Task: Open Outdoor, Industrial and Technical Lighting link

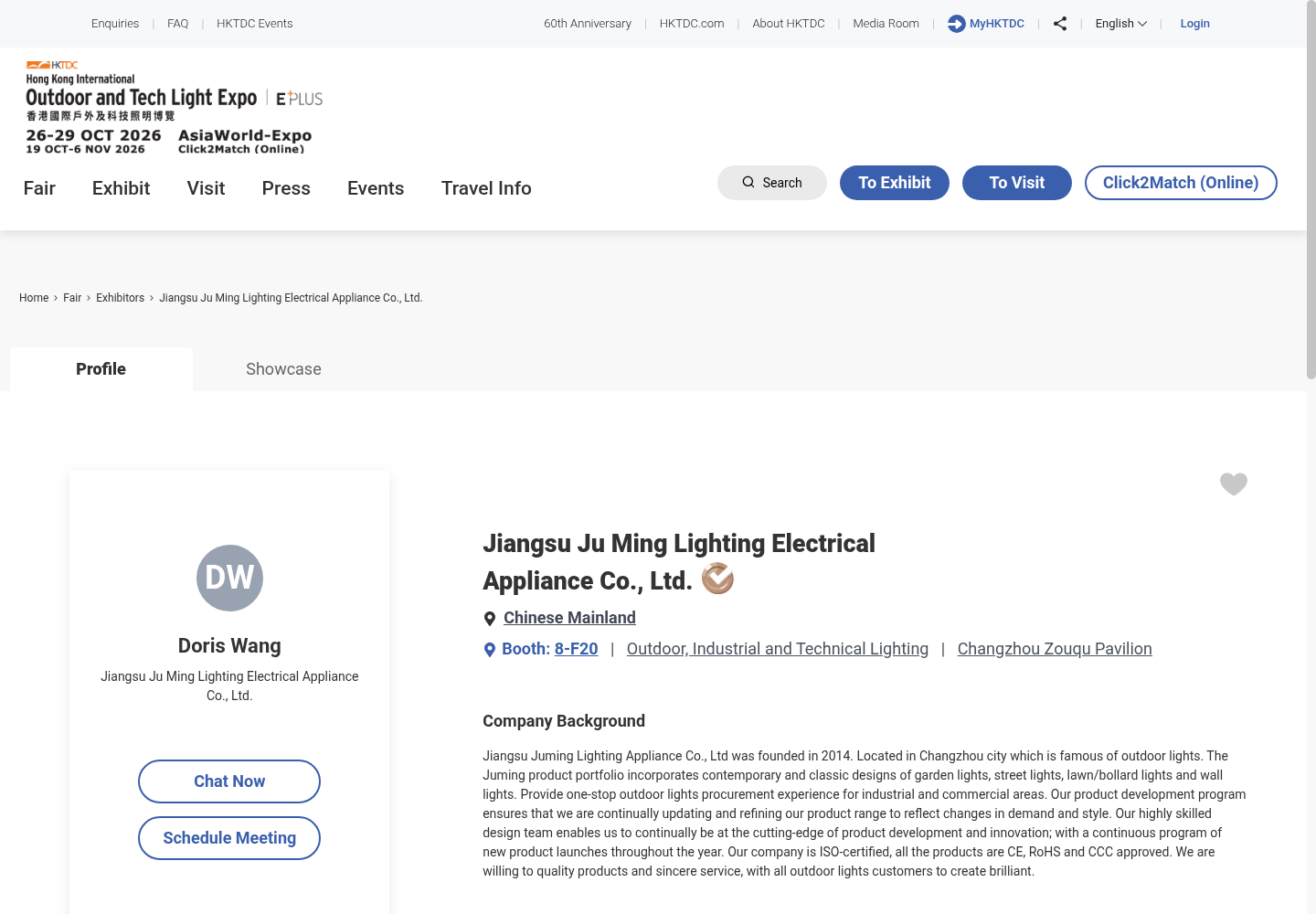Action: click(x=778, y=649)
